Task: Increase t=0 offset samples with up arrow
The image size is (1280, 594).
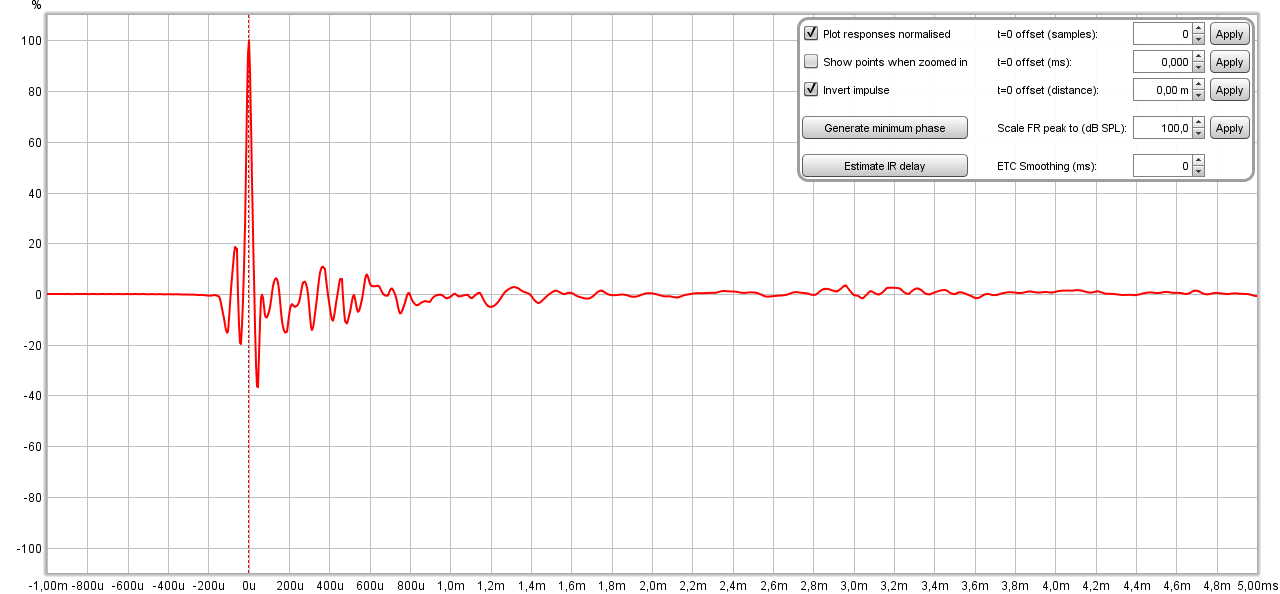Action: pyautogui.click(x=1199, y=29)
